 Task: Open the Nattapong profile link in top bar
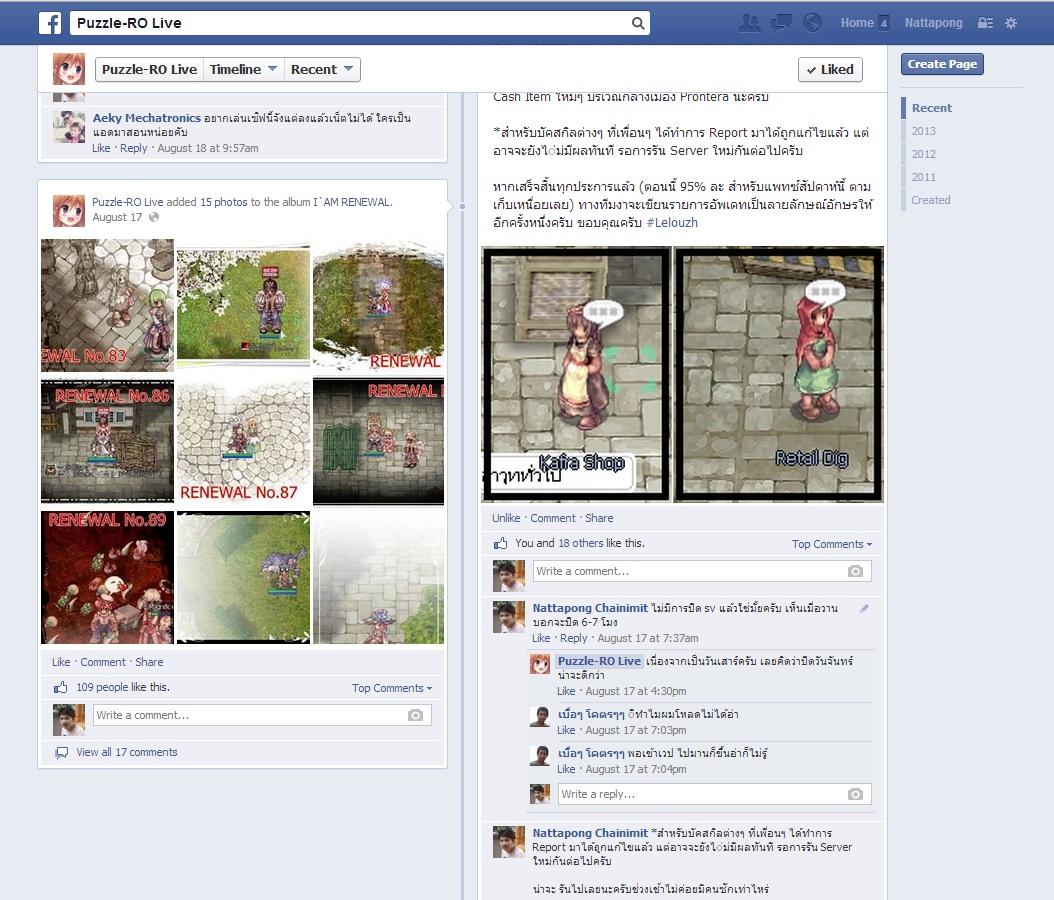[933, 23]
